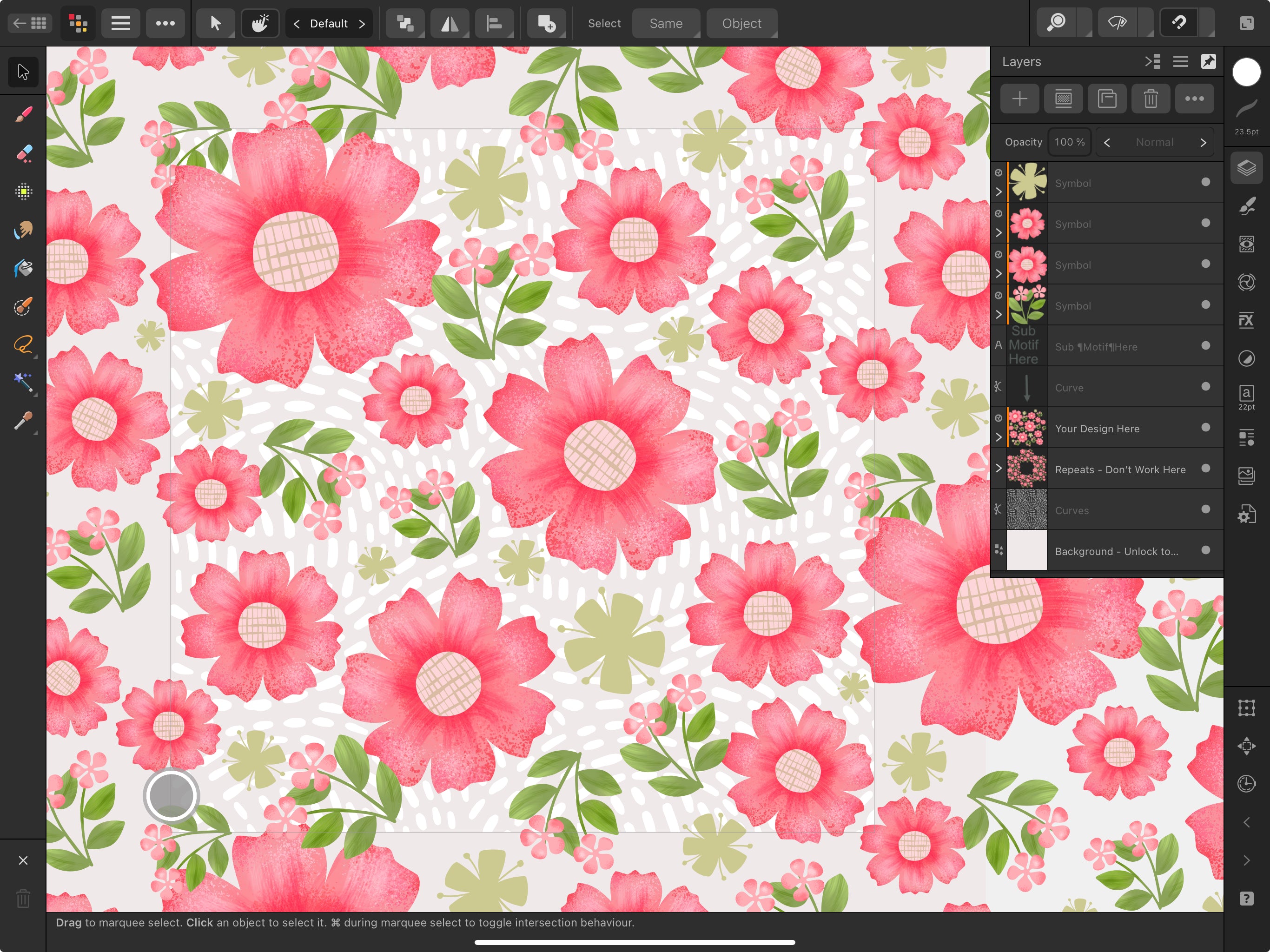1270x952 pixels.
Task: Open the document hamburger menu
Action: [120, 24]
